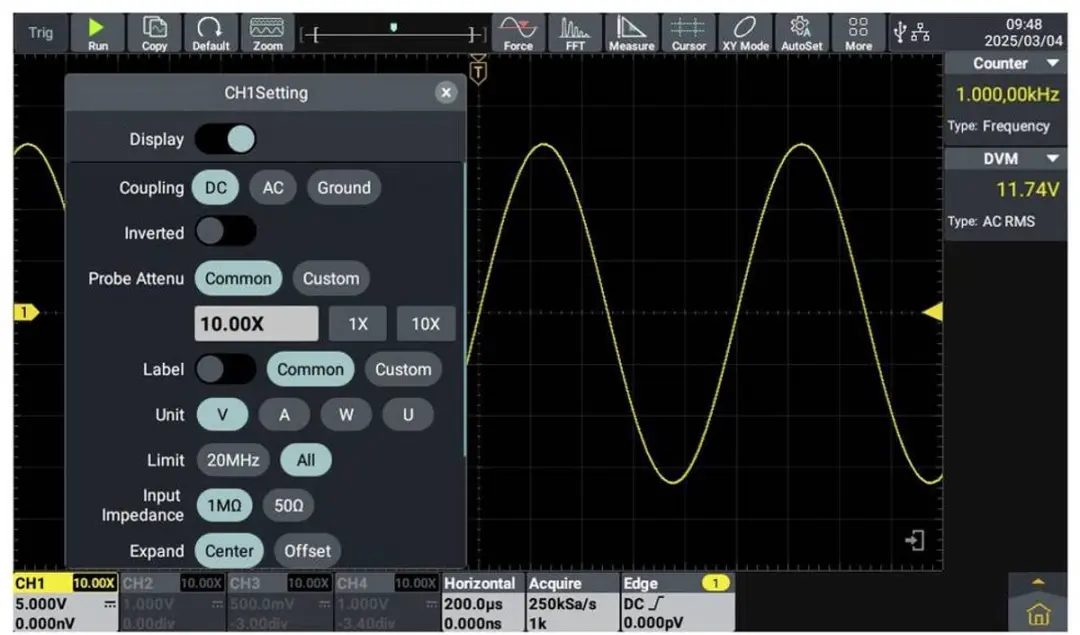
Task: Force a trigger with the Force icon
Action: [518, 33]
